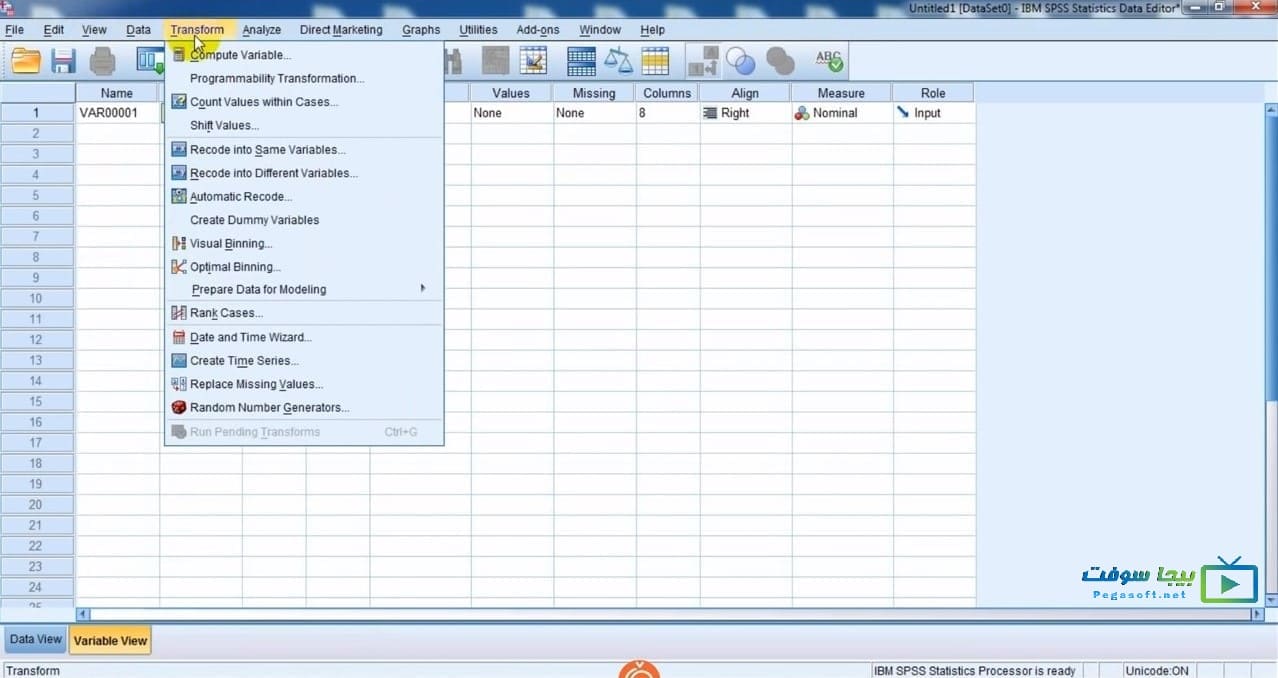Click the Weight Cases balance scale icon

pyautogui.click(x=618, y=62)
